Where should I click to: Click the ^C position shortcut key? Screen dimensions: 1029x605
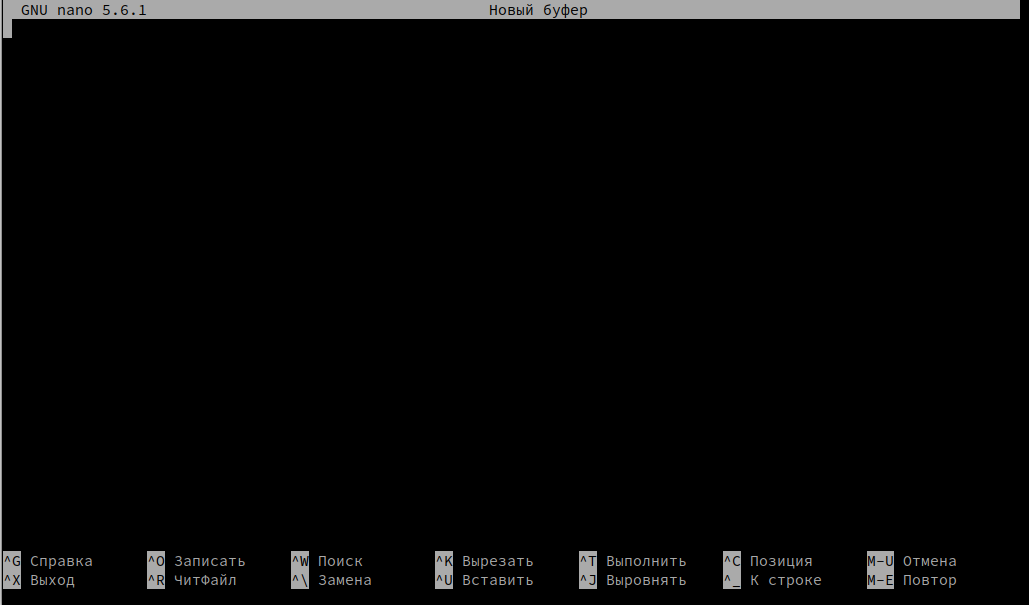pyautogui.click(x=732, y=561)
